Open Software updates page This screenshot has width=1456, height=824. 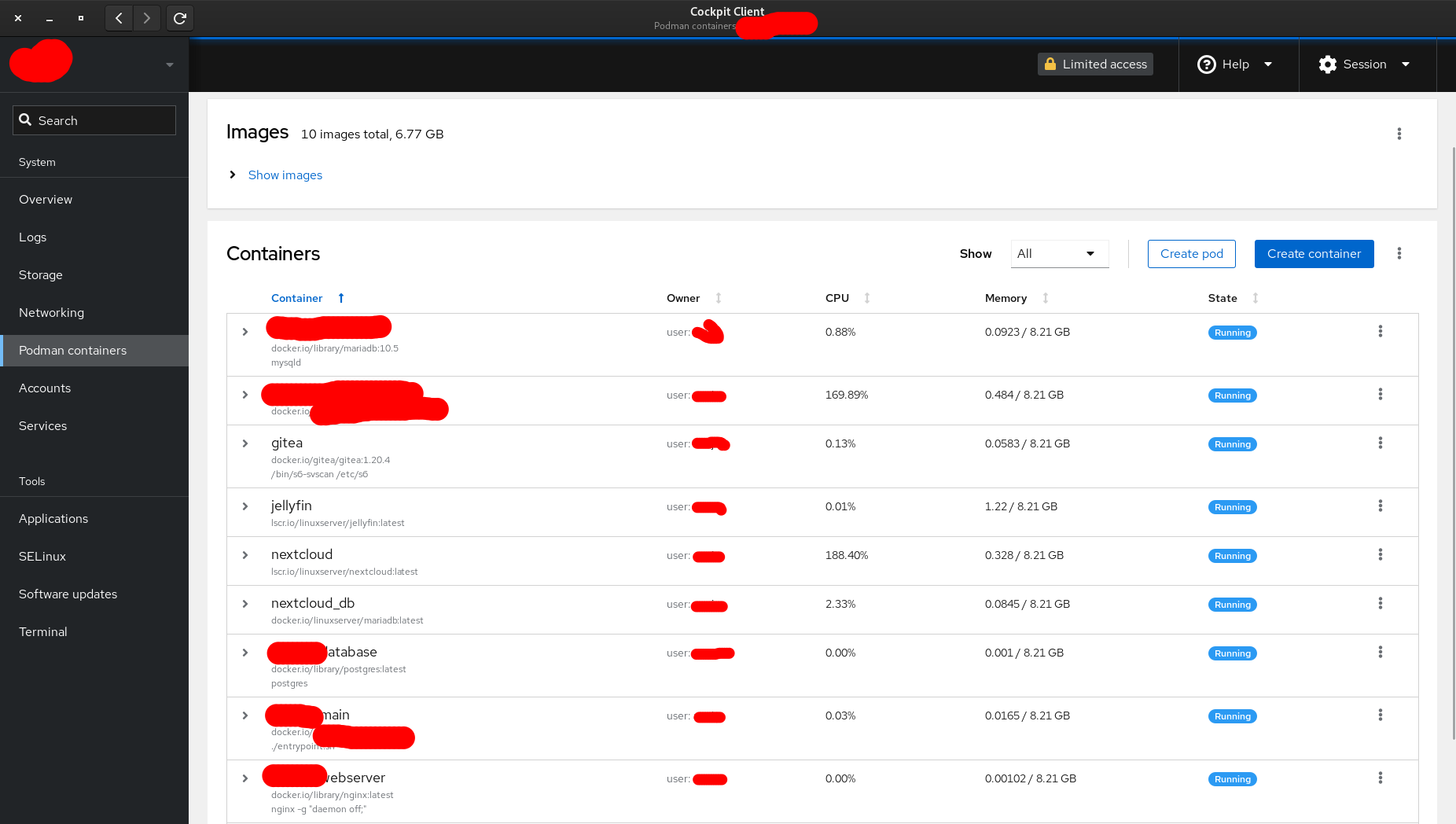pyautogui.click(x=94, y=594)
